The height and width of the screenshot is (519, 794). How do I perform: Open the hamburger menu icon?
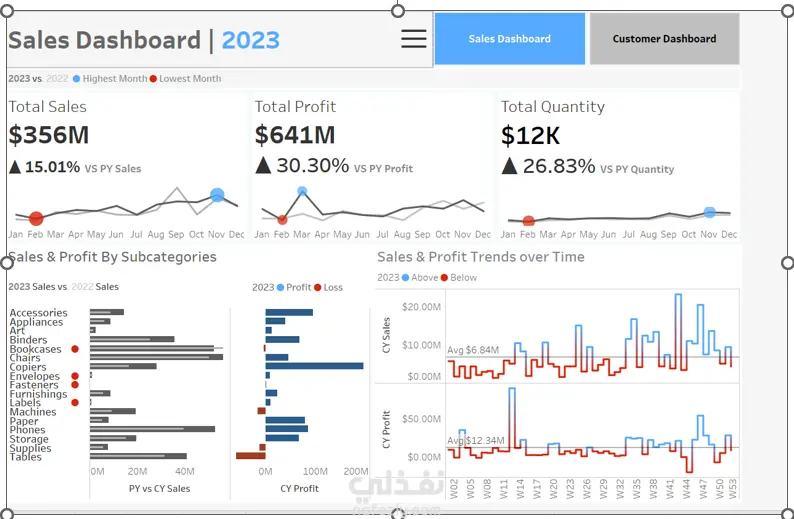(x=414, y=38)
